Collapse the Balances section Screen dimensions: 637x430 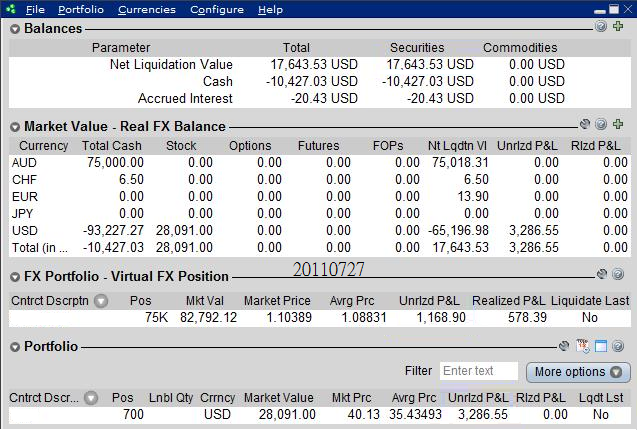click(x=15, y=29)
